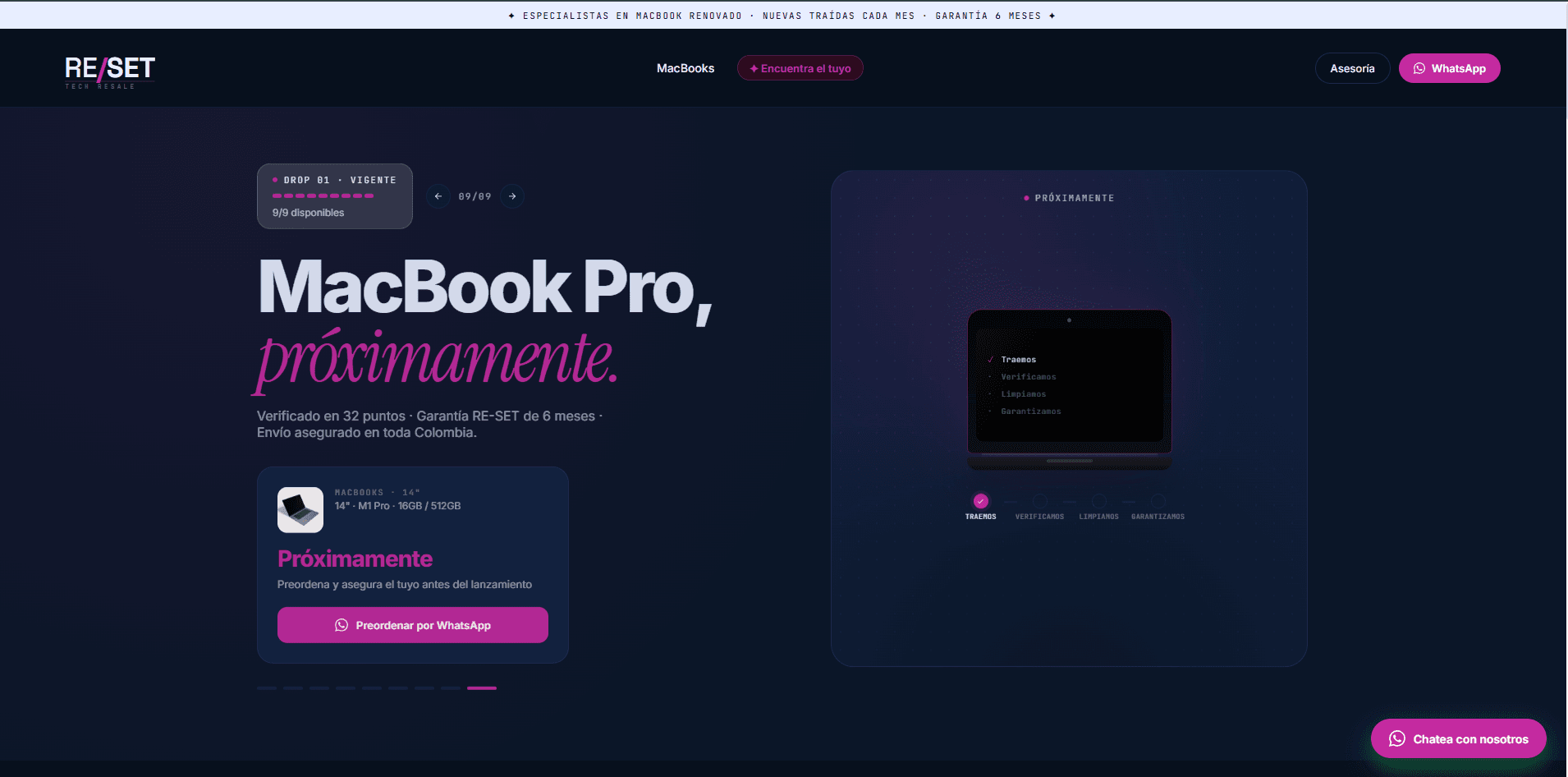
Task: Click the 09/09 slide counter text
Action: 475,196
